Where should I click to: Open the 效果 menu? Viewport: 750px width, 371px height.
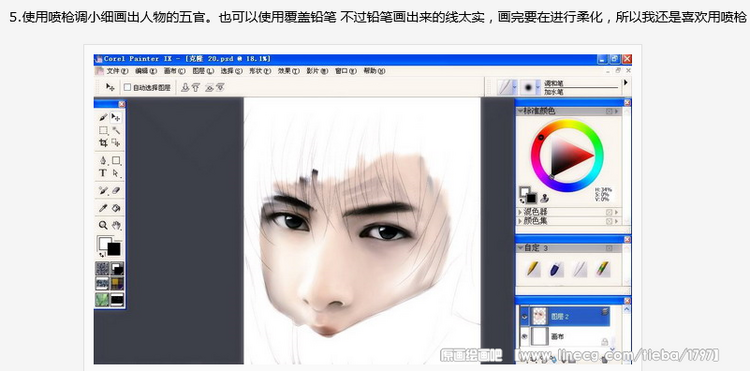[288, 71]
